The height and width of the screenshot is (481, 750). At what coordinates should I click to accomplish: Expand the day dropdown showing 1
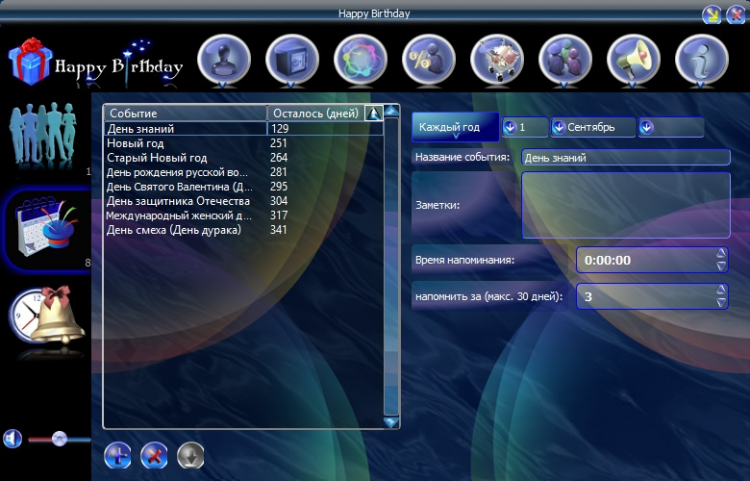click(x=510, y=128)
